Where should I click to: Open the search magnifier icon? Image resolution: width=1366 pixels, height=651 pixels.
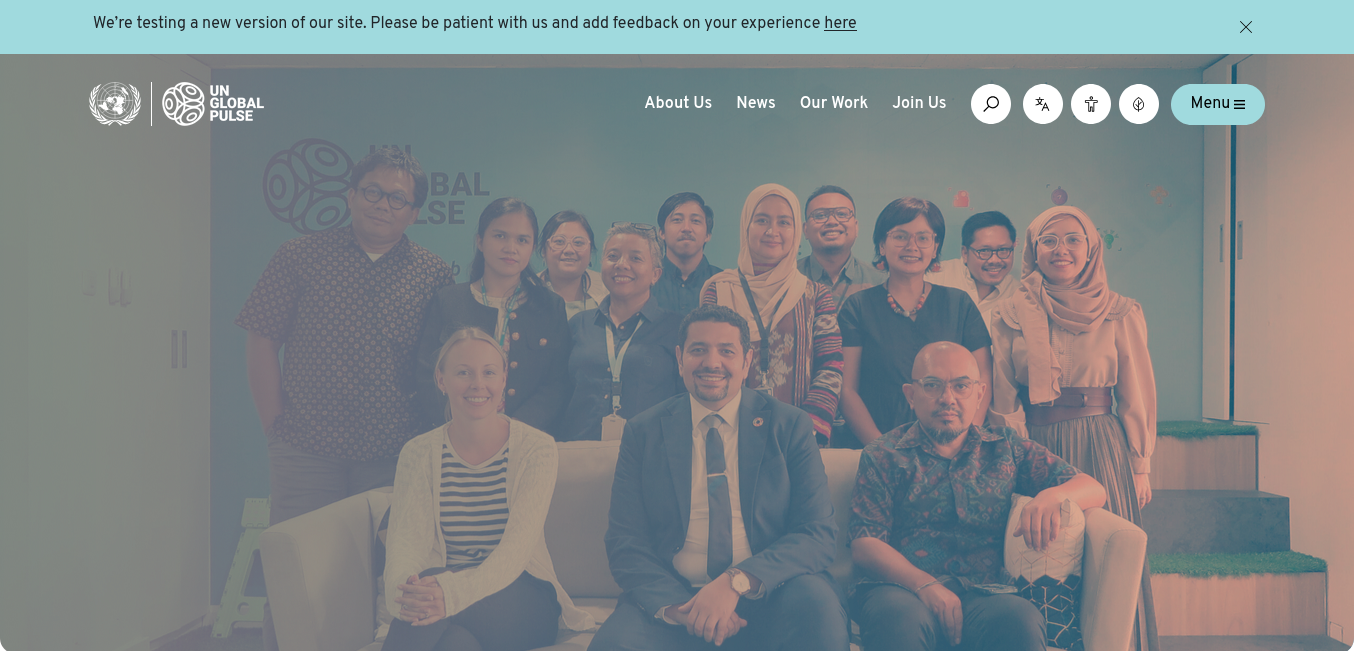click(991, 104)
